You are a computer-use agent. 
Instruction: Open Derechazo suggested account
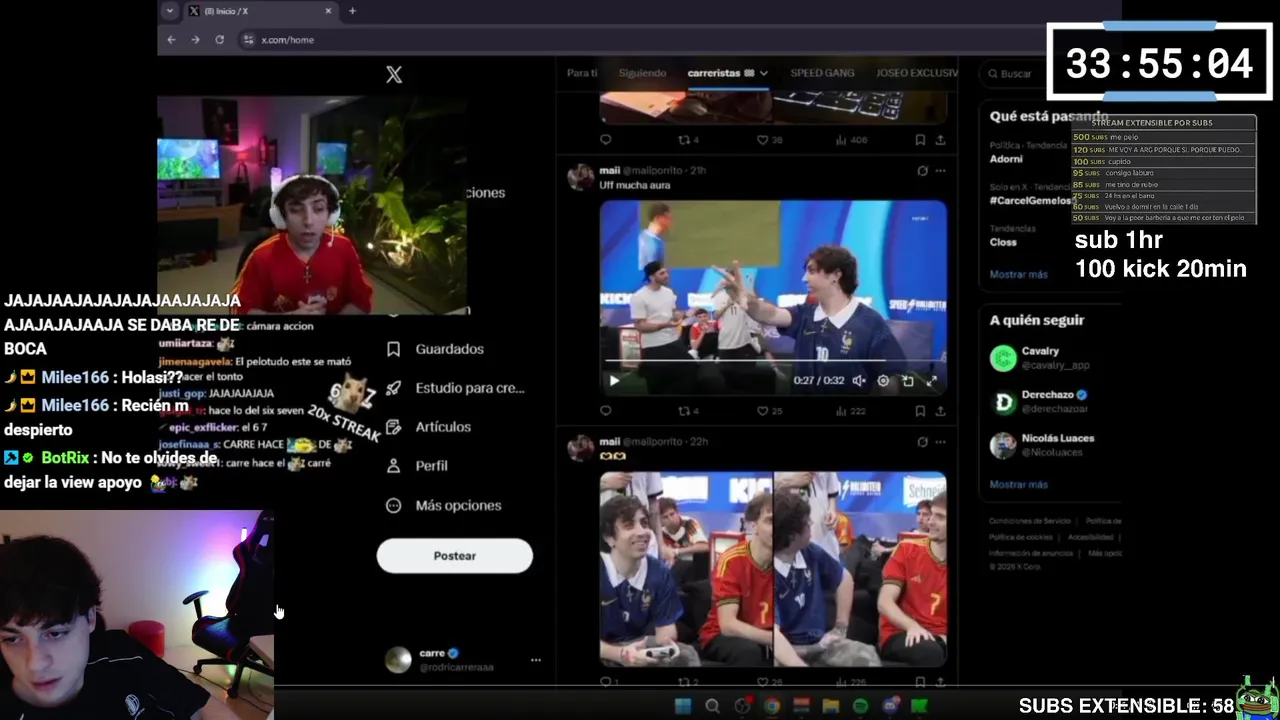1040,402
